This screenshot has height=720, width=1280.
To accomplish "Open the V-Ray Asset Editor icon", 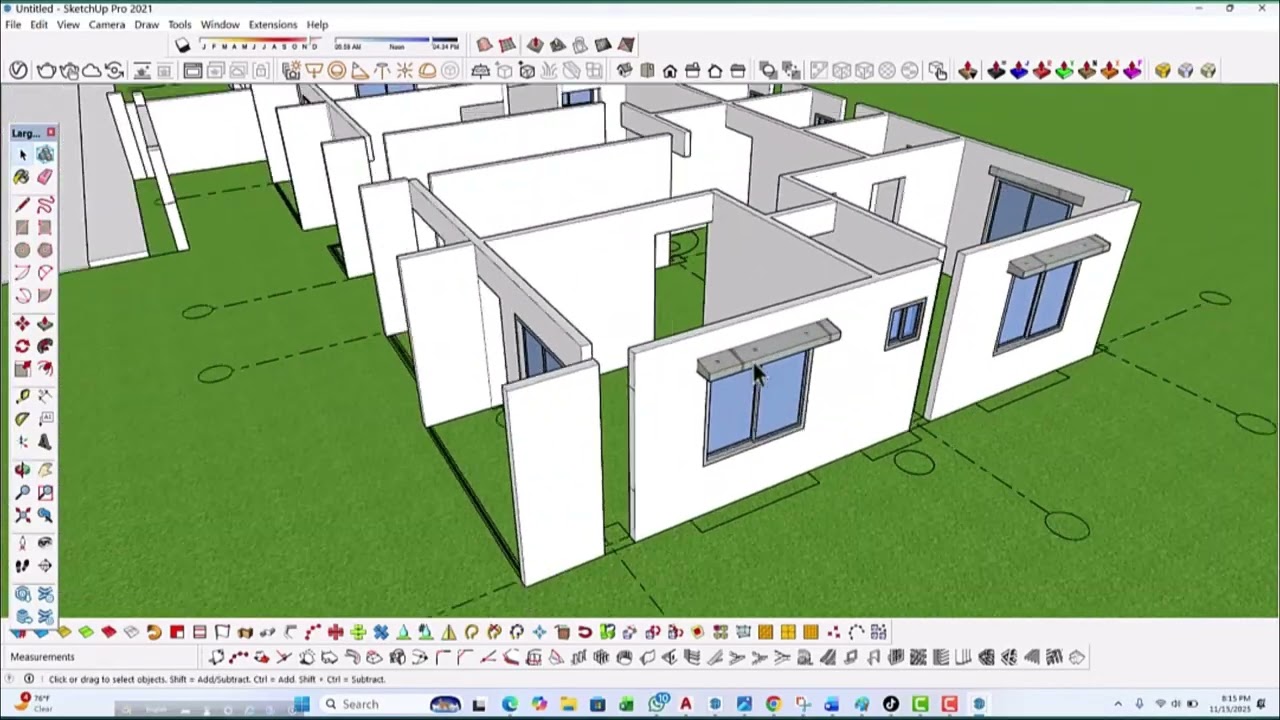I will (18, 70).
